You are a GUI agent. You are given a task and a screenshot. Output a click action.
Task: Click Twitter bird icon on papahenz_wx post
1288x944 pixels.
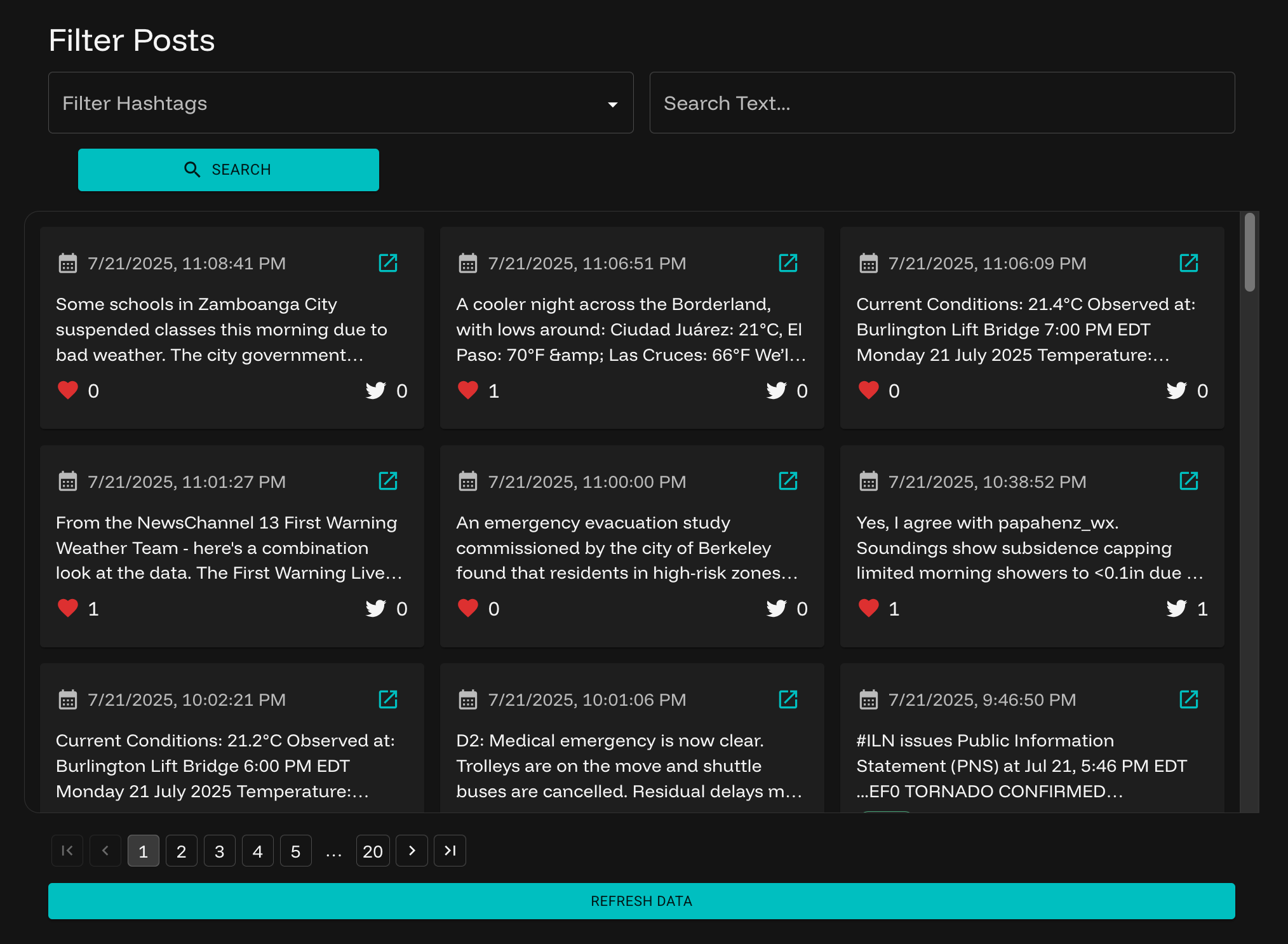pos(1176,608)
